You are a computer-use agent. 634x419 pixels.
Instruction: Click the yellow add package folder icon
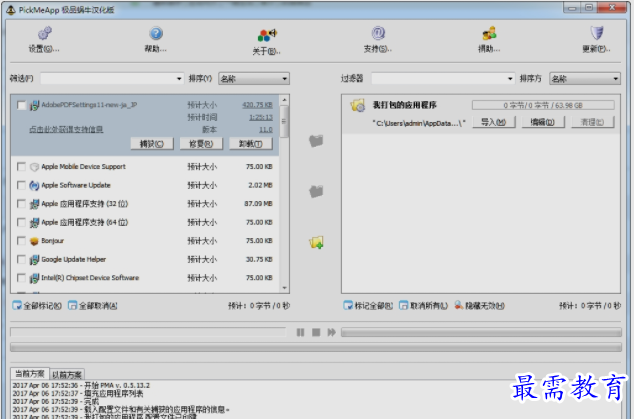[x=316, y=242]
